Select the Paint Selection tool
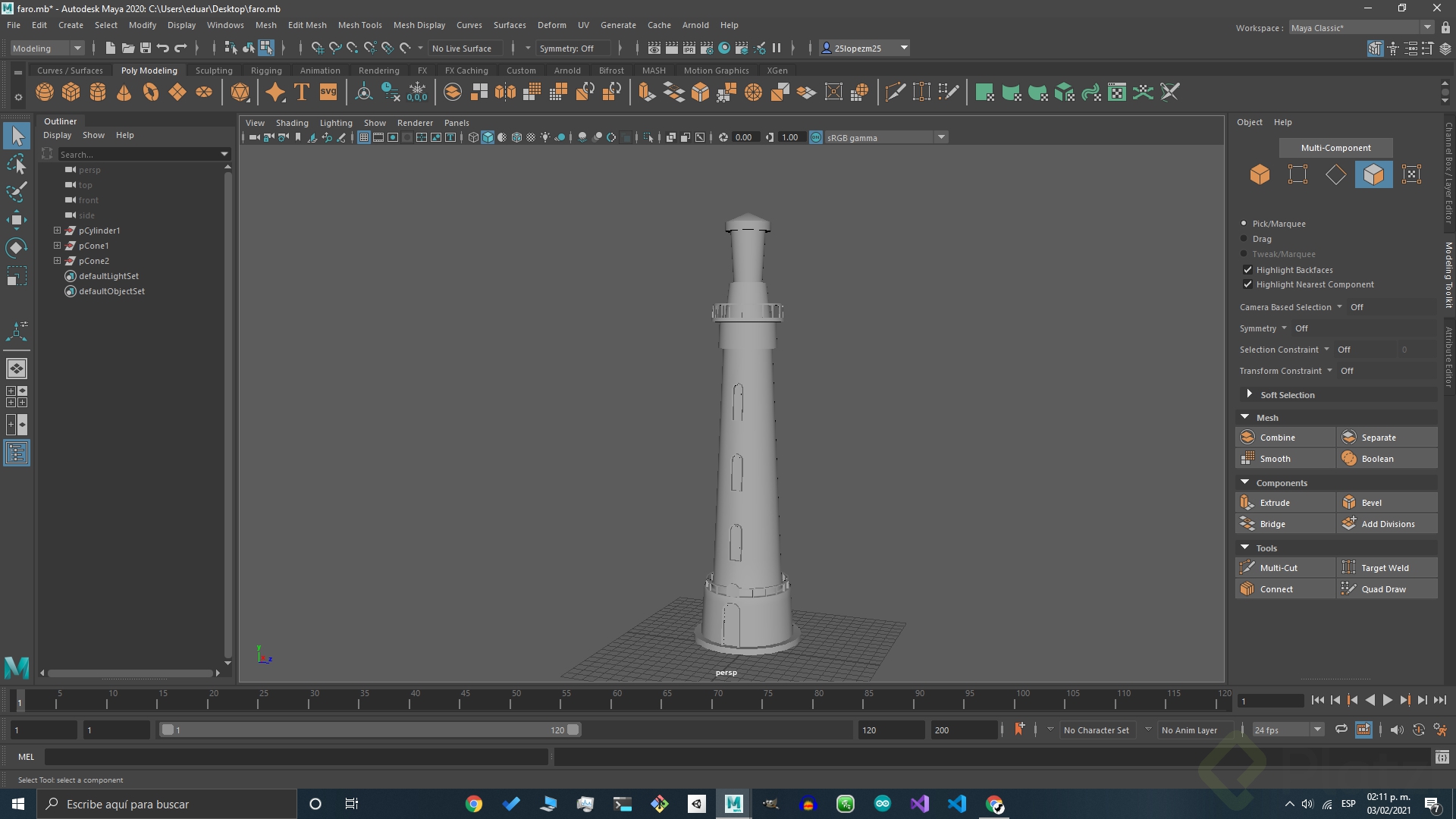The width and height of the screenshot is (1456, 819). [x=17, y=192]
